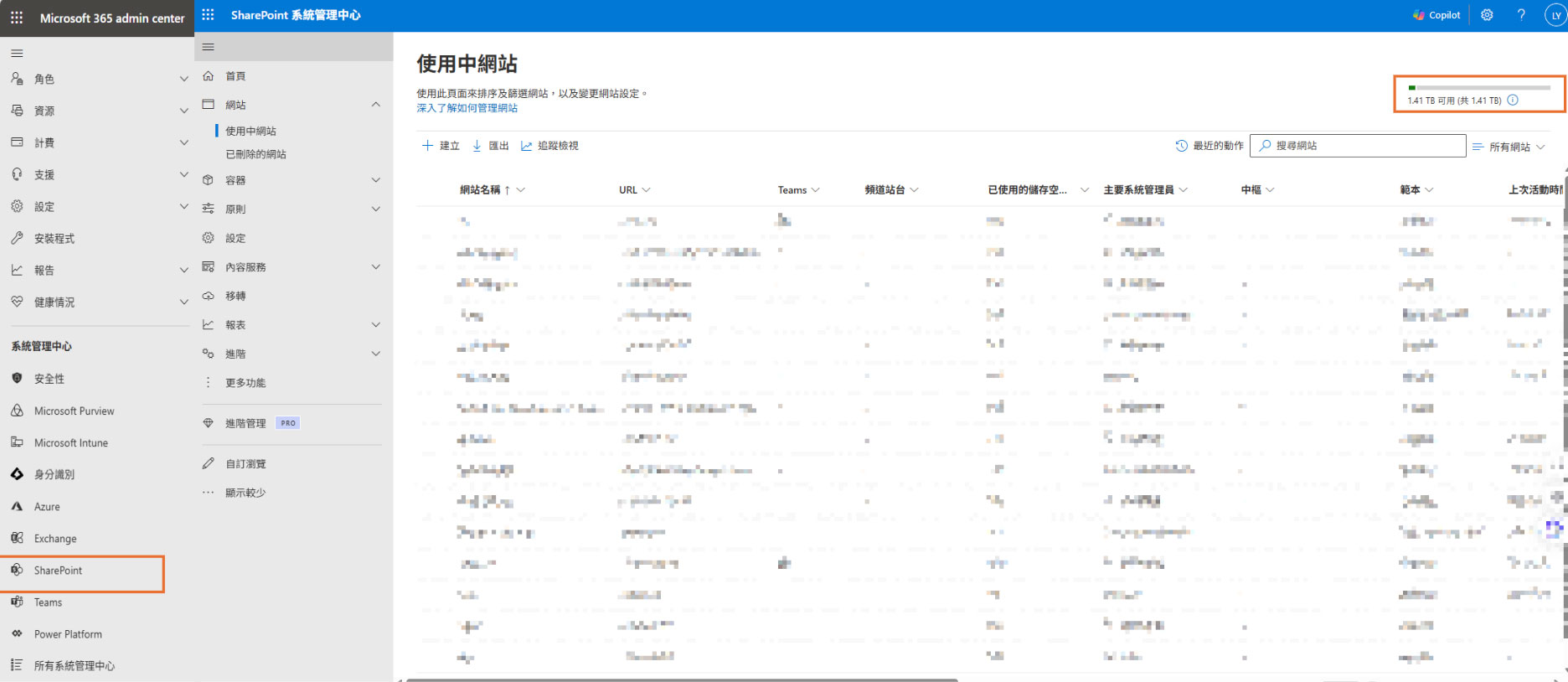Image resolution: width=1568 pixels, height=682 pixels.
Task: Open 內容服務 in the SharePoint nav
Action: (245, 267)
